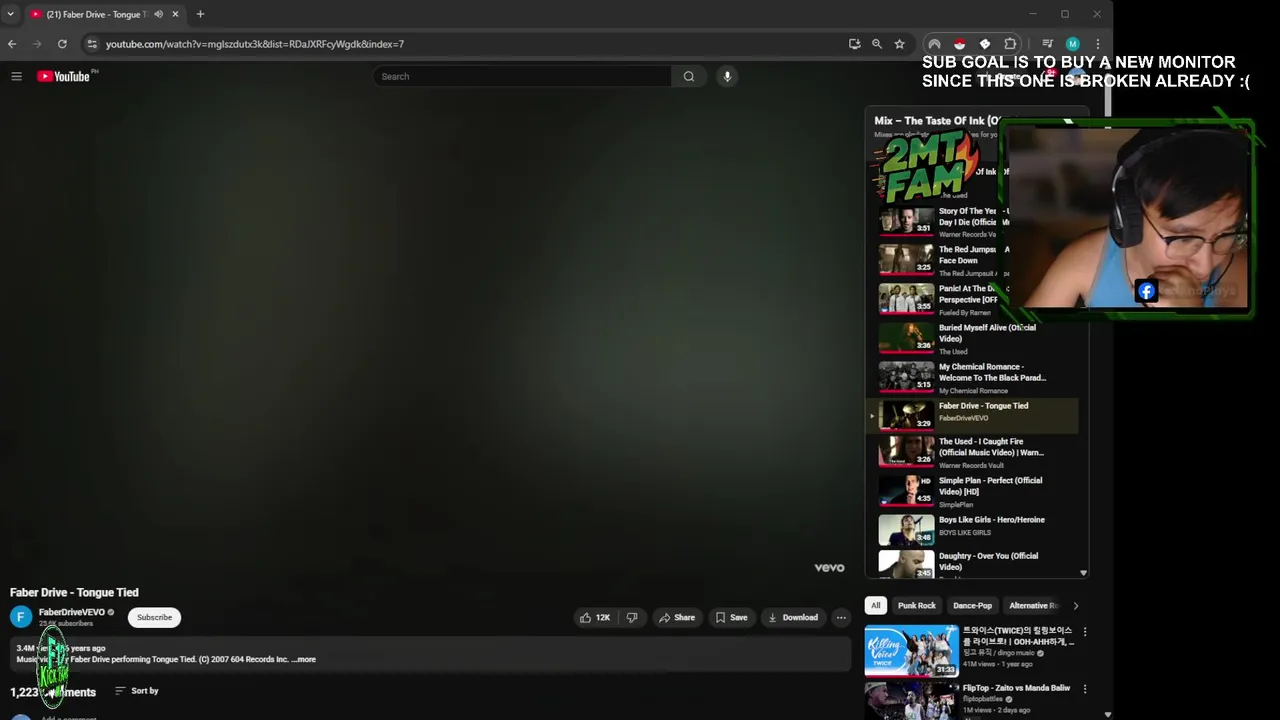This screenshot has height=720, width=1280.
Task: Select the Faber Drive - Tongue Tied tab
Action: [96, 14]
